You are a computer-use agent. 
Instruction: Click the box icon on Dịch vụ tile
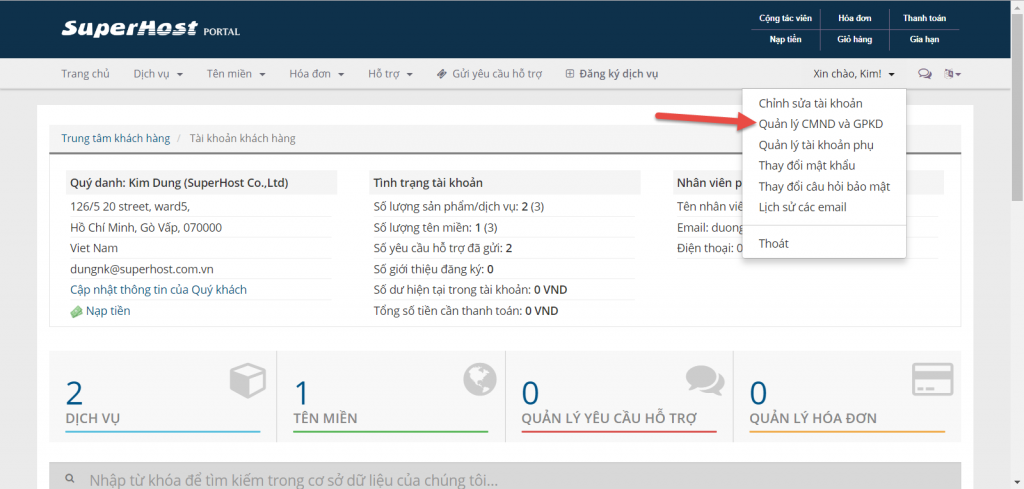249,380
